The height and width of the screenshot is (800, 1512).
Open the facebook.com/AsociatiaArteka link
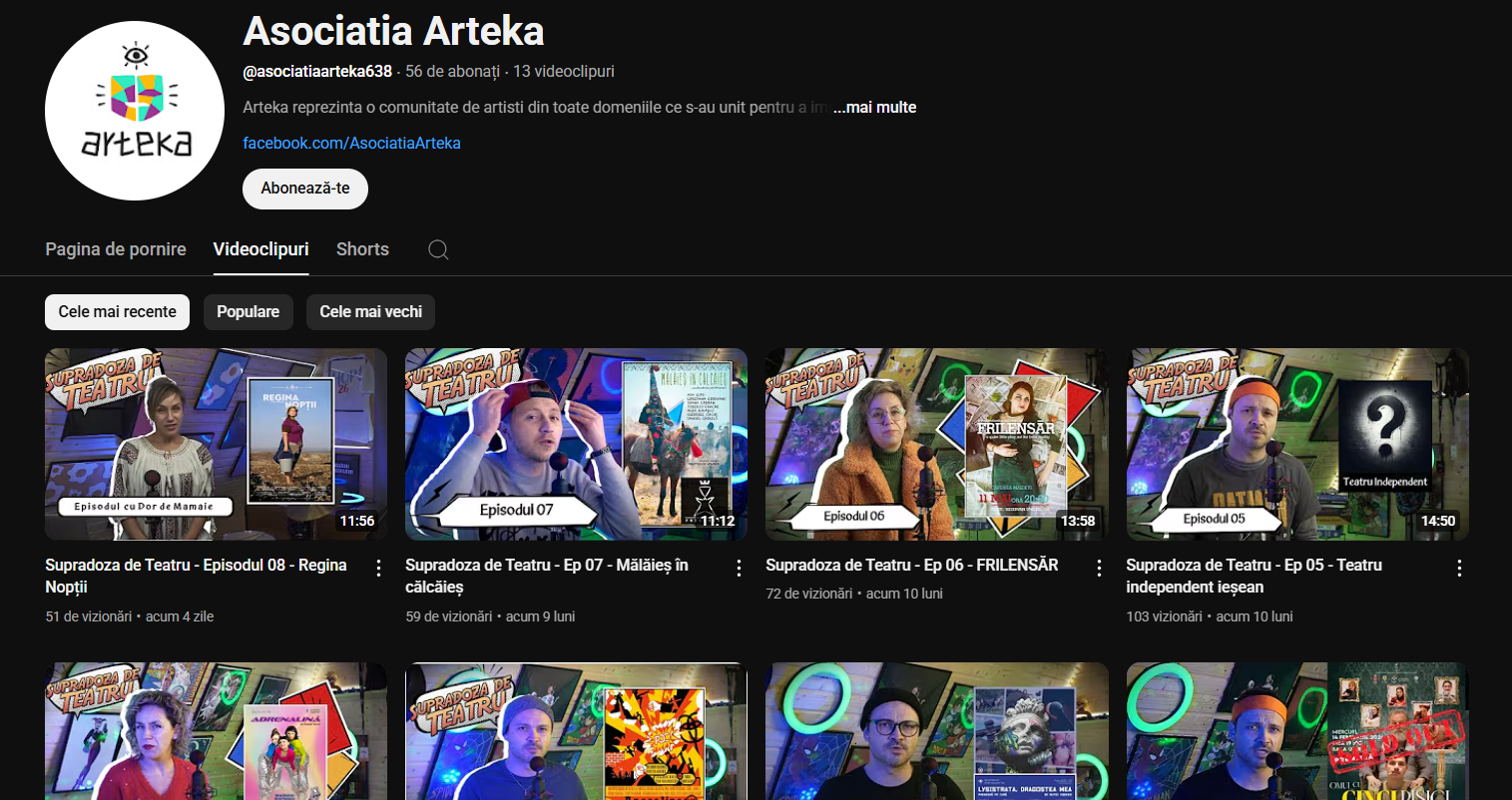click(x=351, y=144)
